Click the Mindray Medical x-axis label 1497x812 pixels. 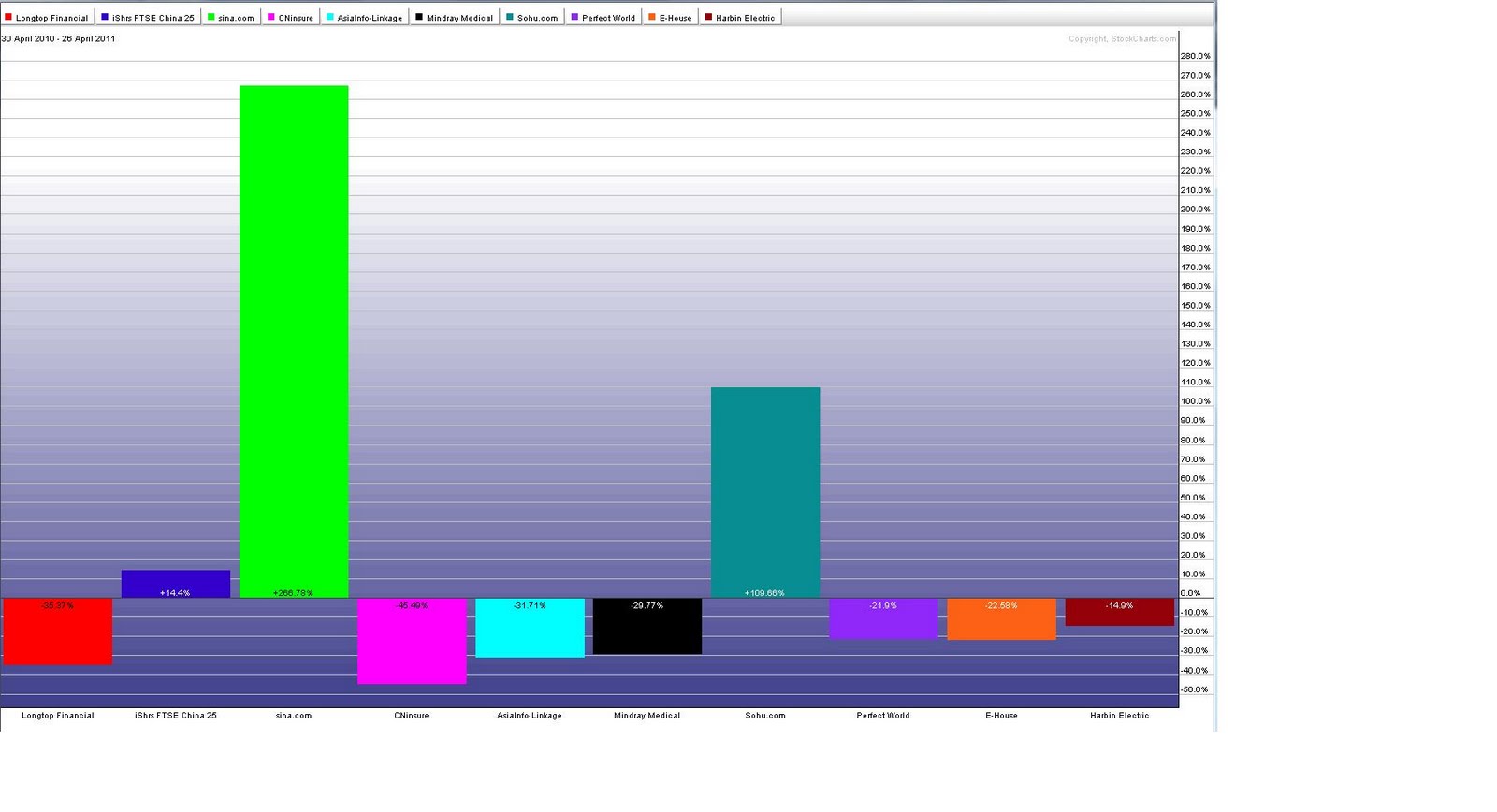point(647,716)
